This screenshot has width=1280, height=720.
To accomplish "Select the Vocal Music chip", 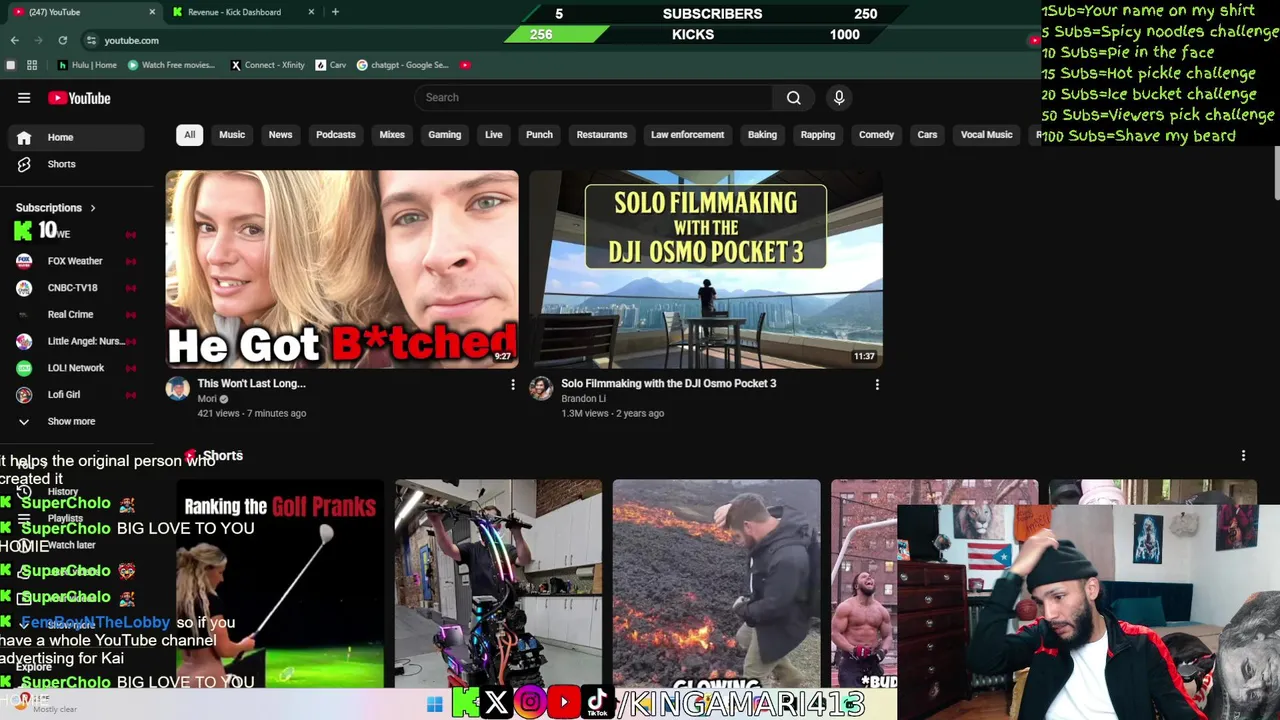I will tap(987, 135).
